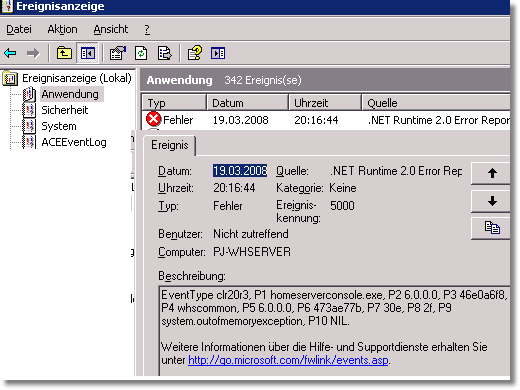Sort by Typ column header
520x390 pixels.
[174, 103]
